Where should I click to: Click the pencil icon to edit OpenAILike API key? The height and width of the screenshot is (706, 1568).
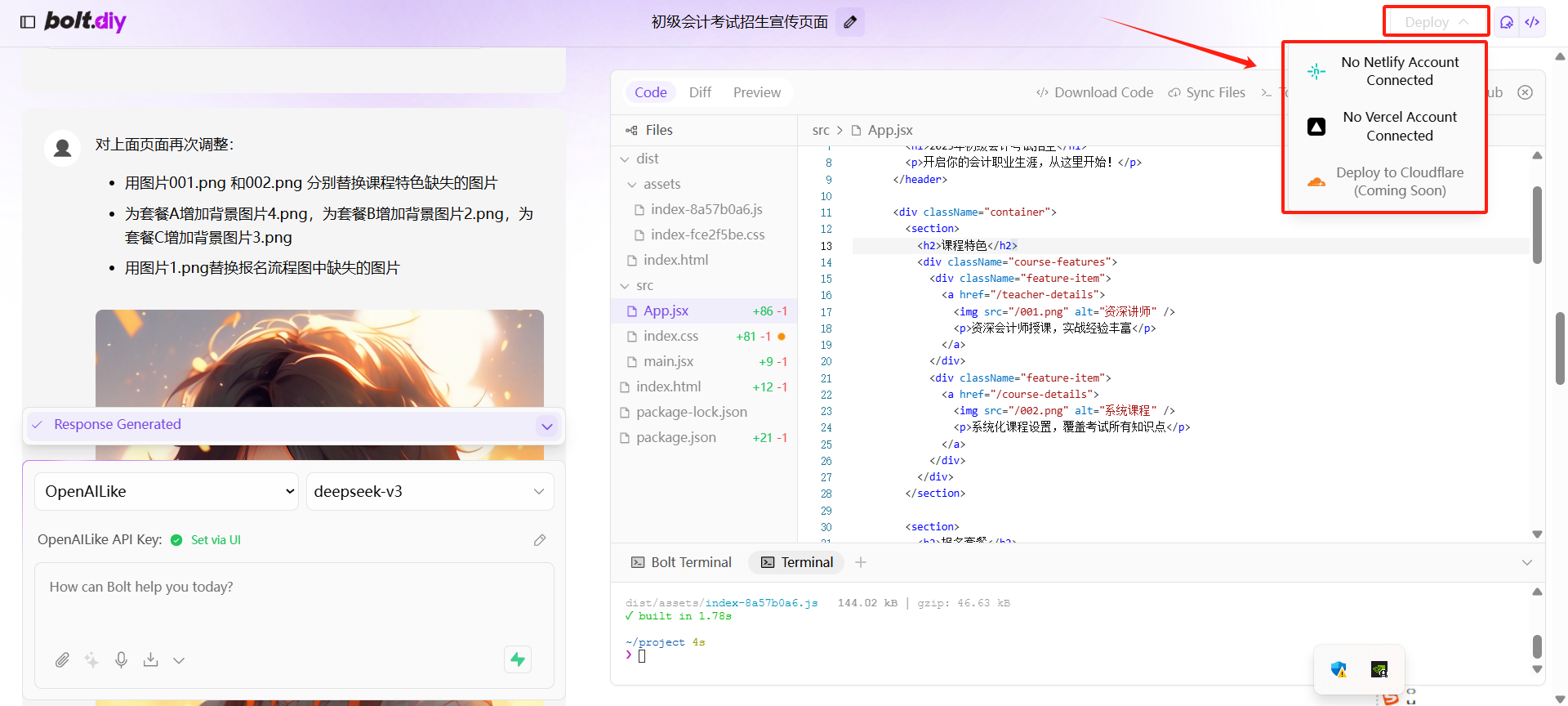pyautogui.click(x=540, y=540)
